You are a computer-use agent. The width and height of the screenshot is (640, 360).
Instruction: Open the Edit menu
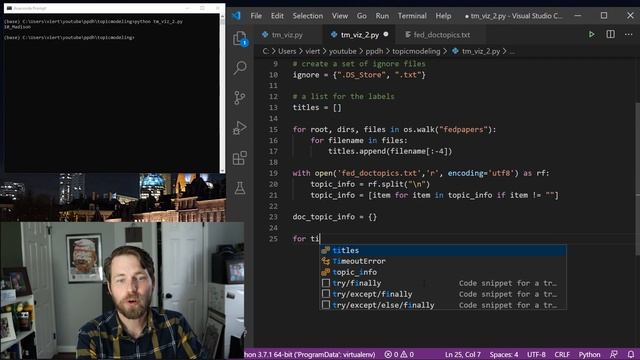277,16
